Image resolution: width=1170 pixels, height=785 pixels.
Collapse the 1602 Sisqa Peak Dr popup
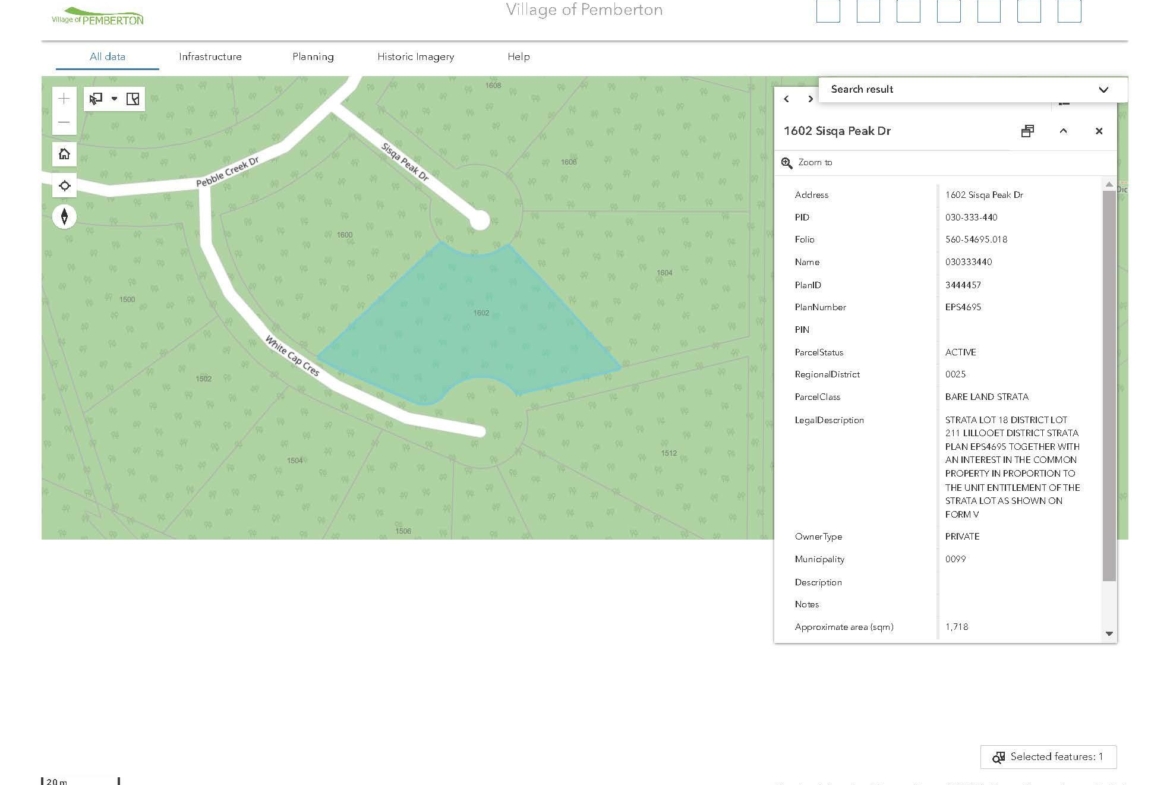click(1063, 131)
